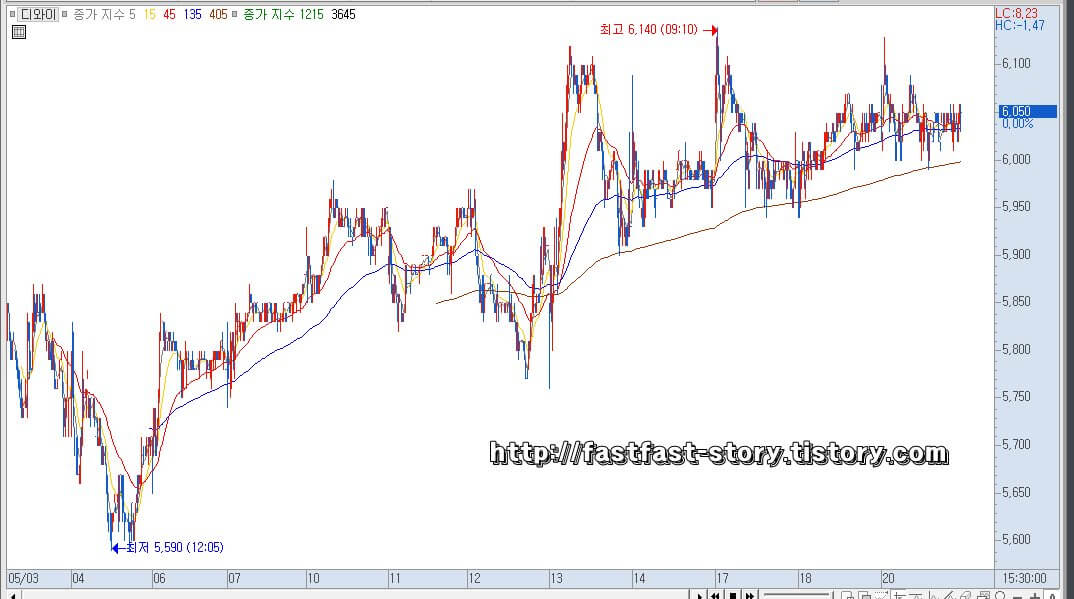1074x599 pixels.
Task: Click the 5,700 price axis label
Action: [1016, 444]
